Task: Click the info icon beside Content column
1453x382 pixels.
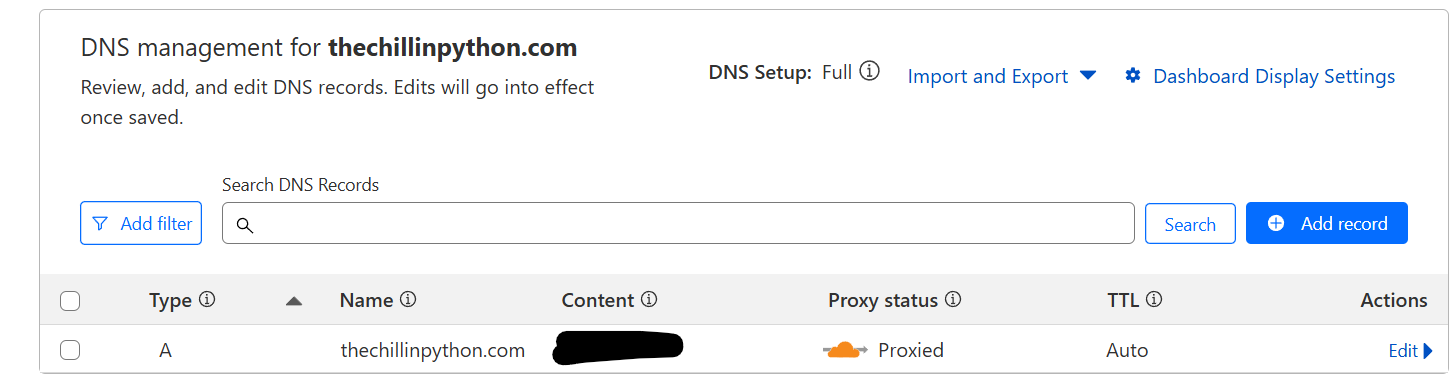Action: point(649,299)
